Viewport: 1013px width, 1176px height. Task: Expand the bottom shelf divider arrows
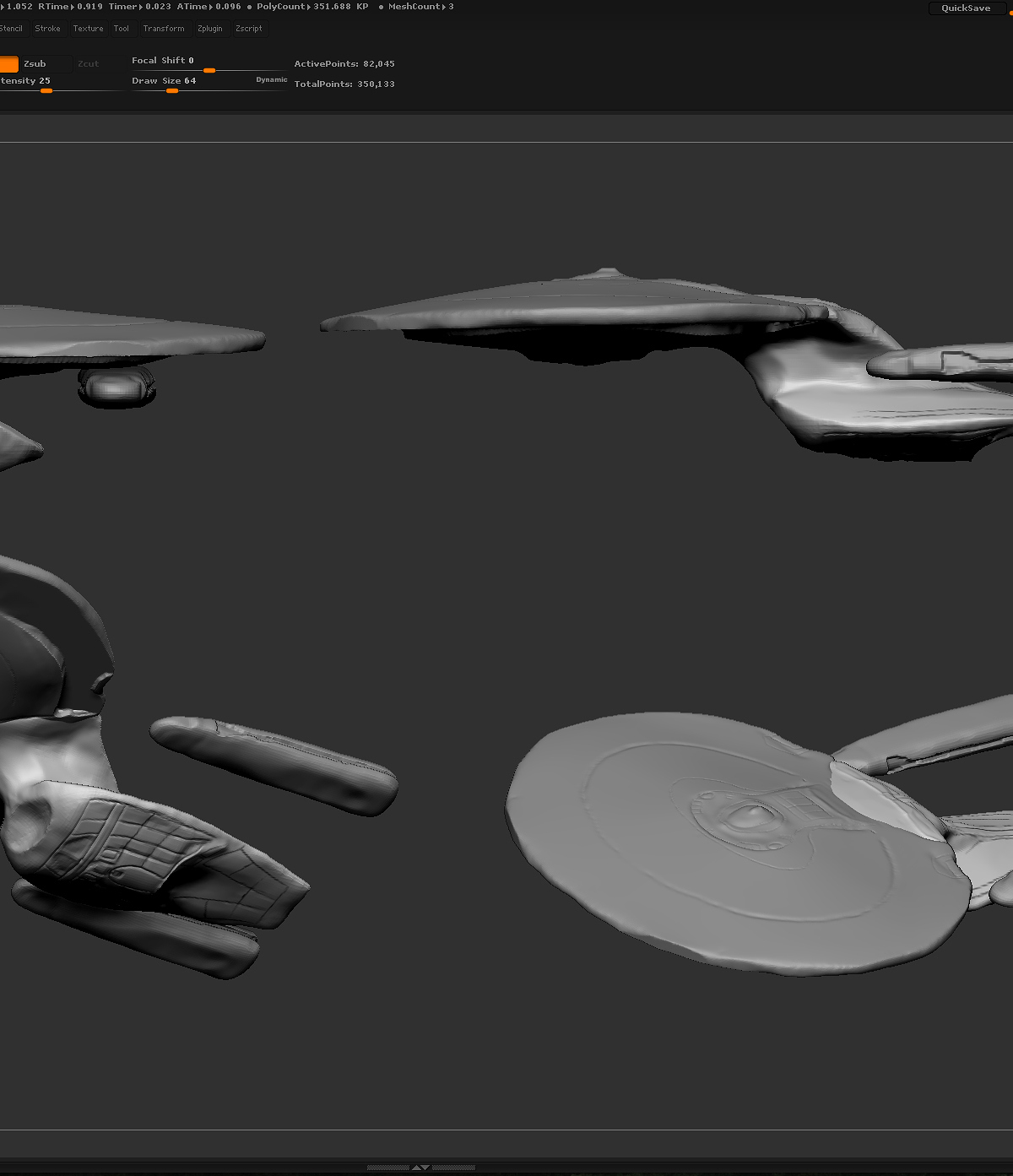(x=420, y=1168)
